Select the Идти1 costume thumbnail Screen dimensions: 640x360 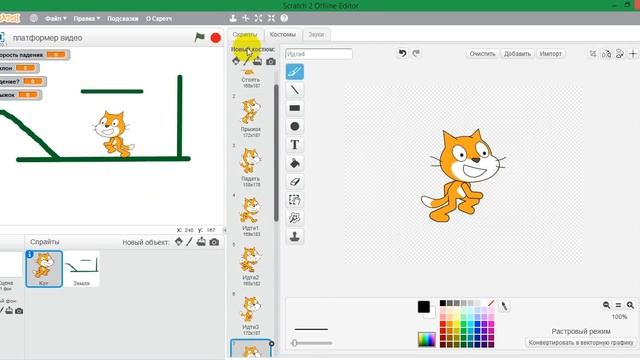coord(251,215)
